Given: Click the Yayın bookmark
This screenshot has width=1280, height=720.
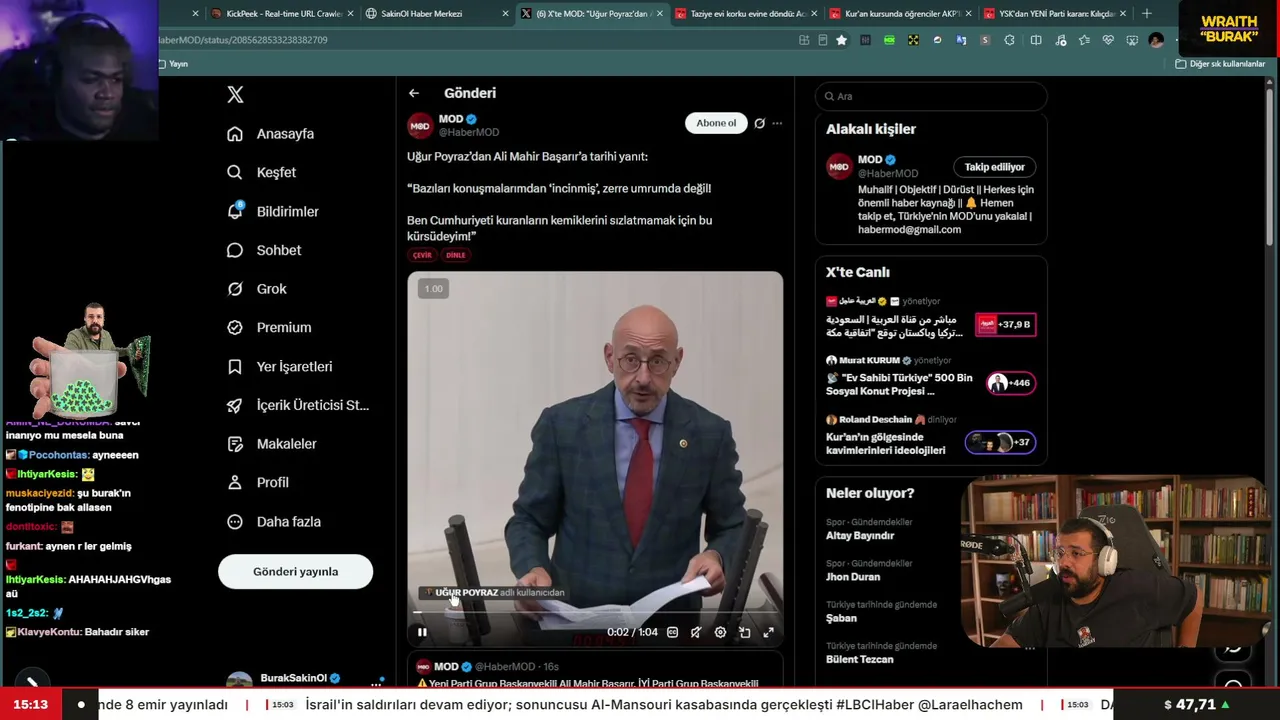Looking at the screenshot, I should [x=174, y=64].
